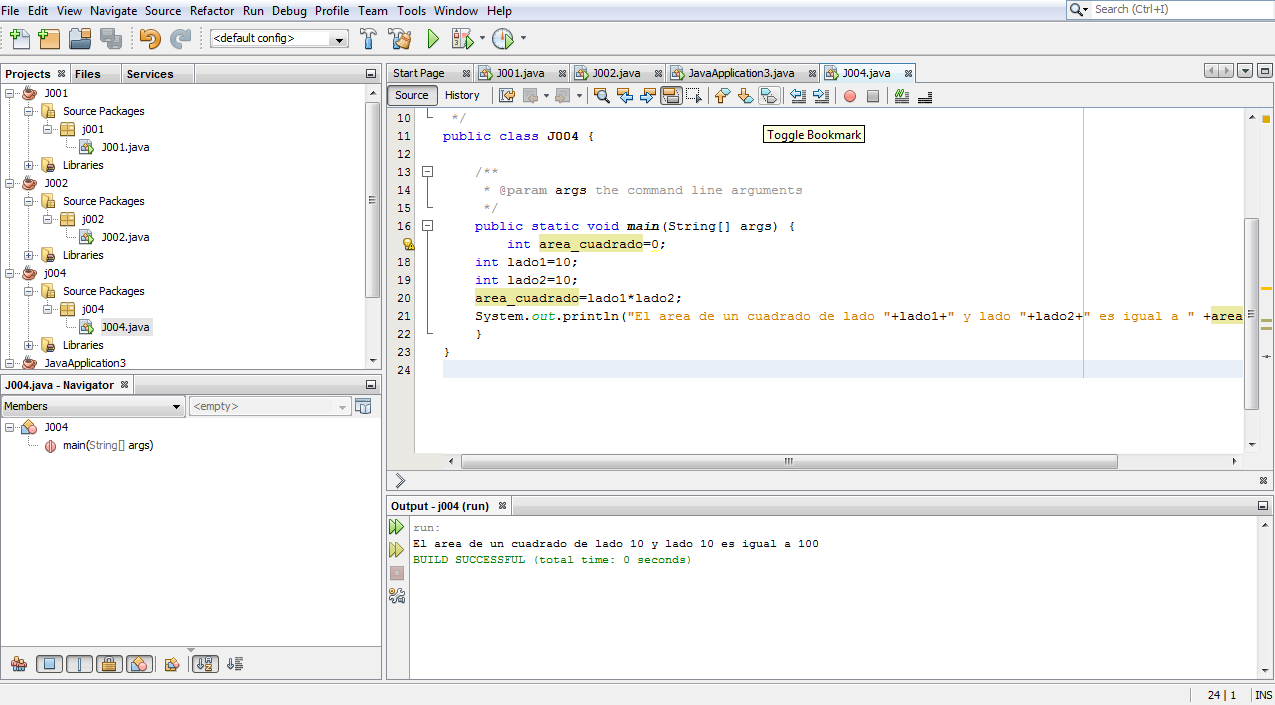The height and width of the screenshot is (705, 1275).
Task: Click the History view button
Action: (x=462, y=95)
